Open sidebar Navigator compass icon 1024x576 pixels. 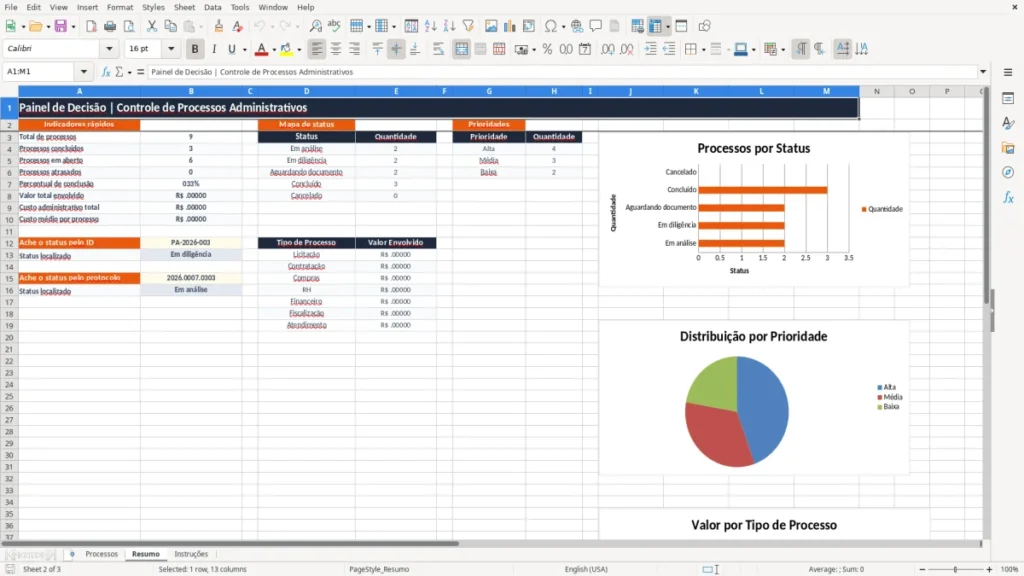tap(1008, 172)
